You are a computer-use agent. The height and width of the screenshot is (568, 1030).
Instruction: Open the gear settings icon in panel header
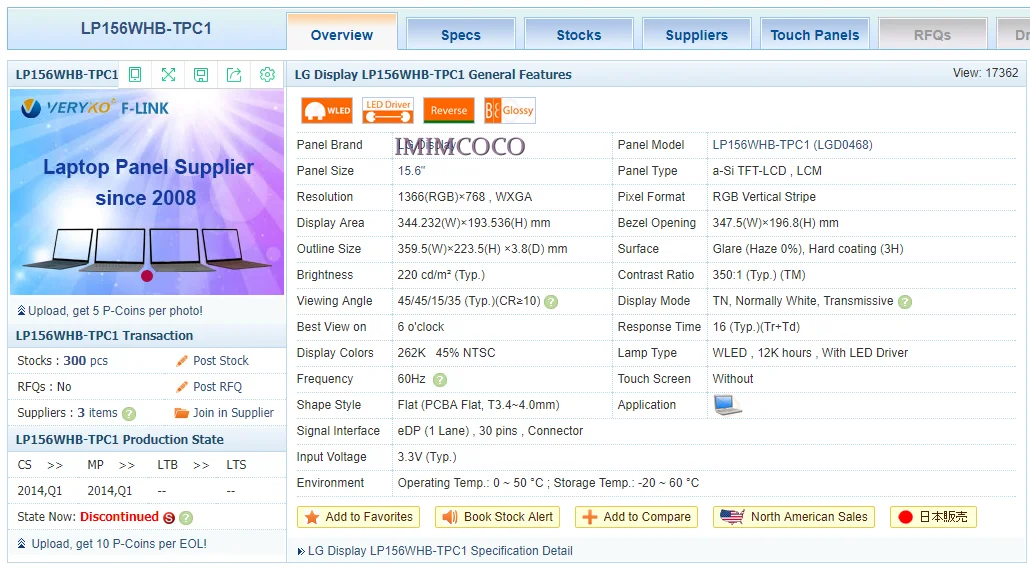click(267, 75)
